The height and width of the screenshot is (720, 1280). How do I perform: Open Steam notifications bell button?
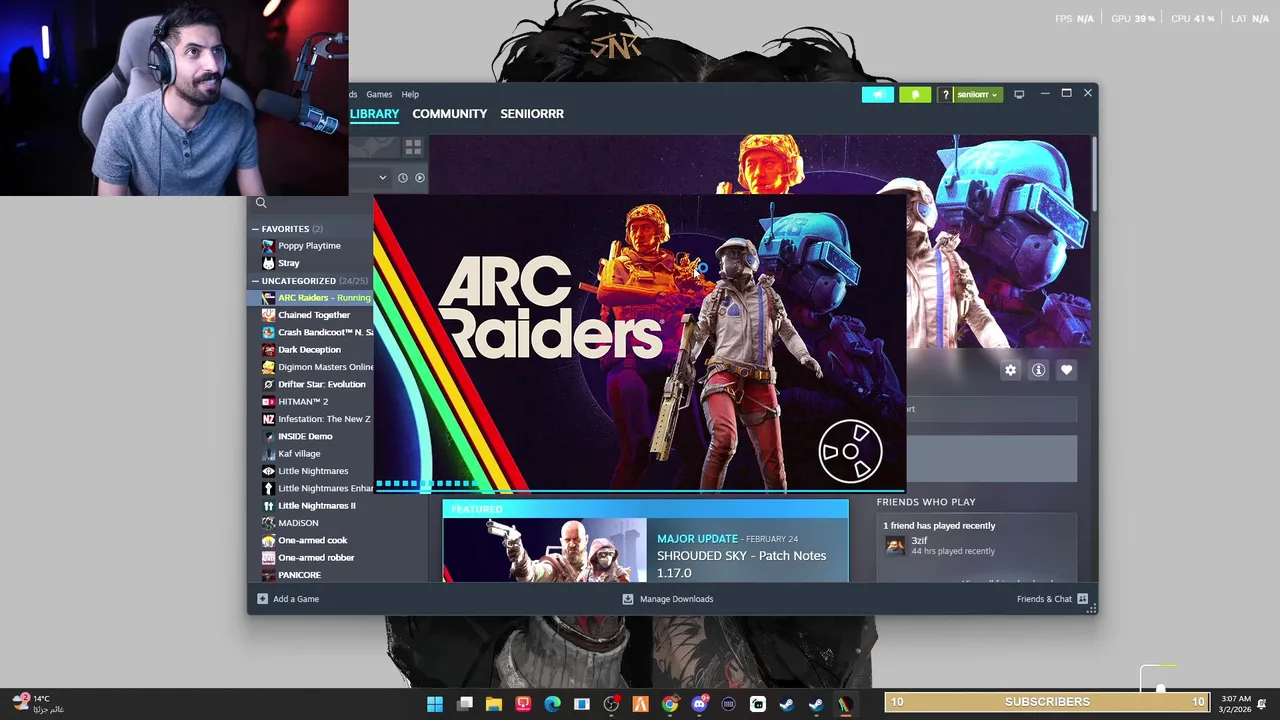(915, 94)
